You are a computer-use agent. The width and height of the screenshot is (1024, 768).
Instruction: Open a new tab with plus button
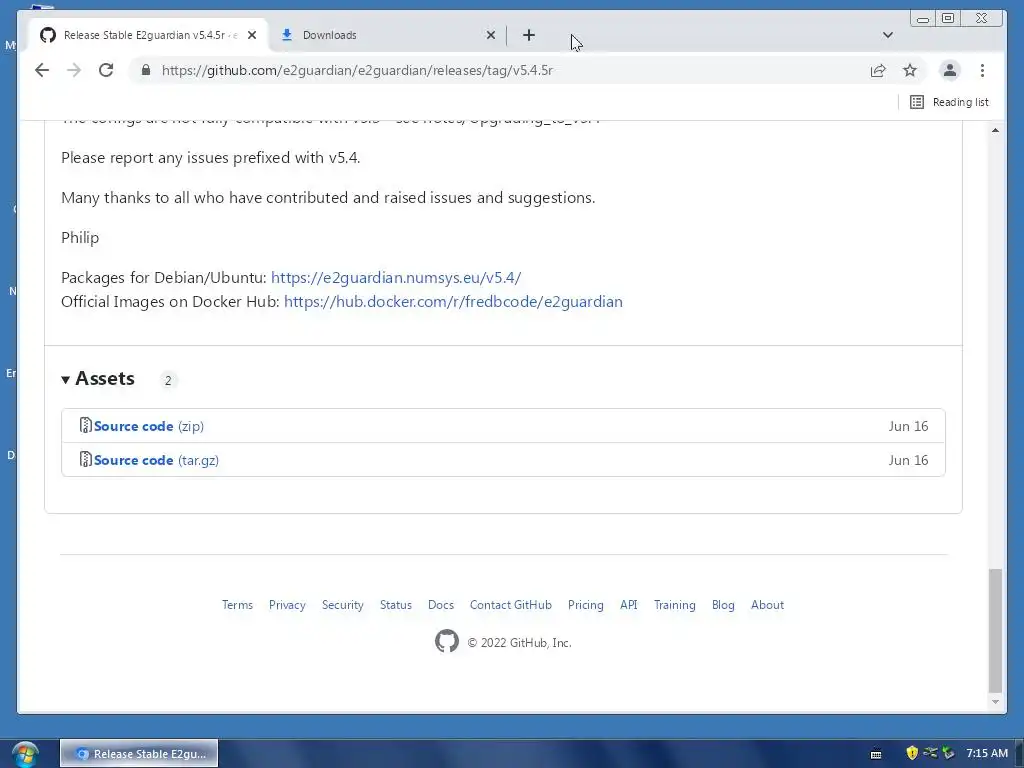coord(529,35)
